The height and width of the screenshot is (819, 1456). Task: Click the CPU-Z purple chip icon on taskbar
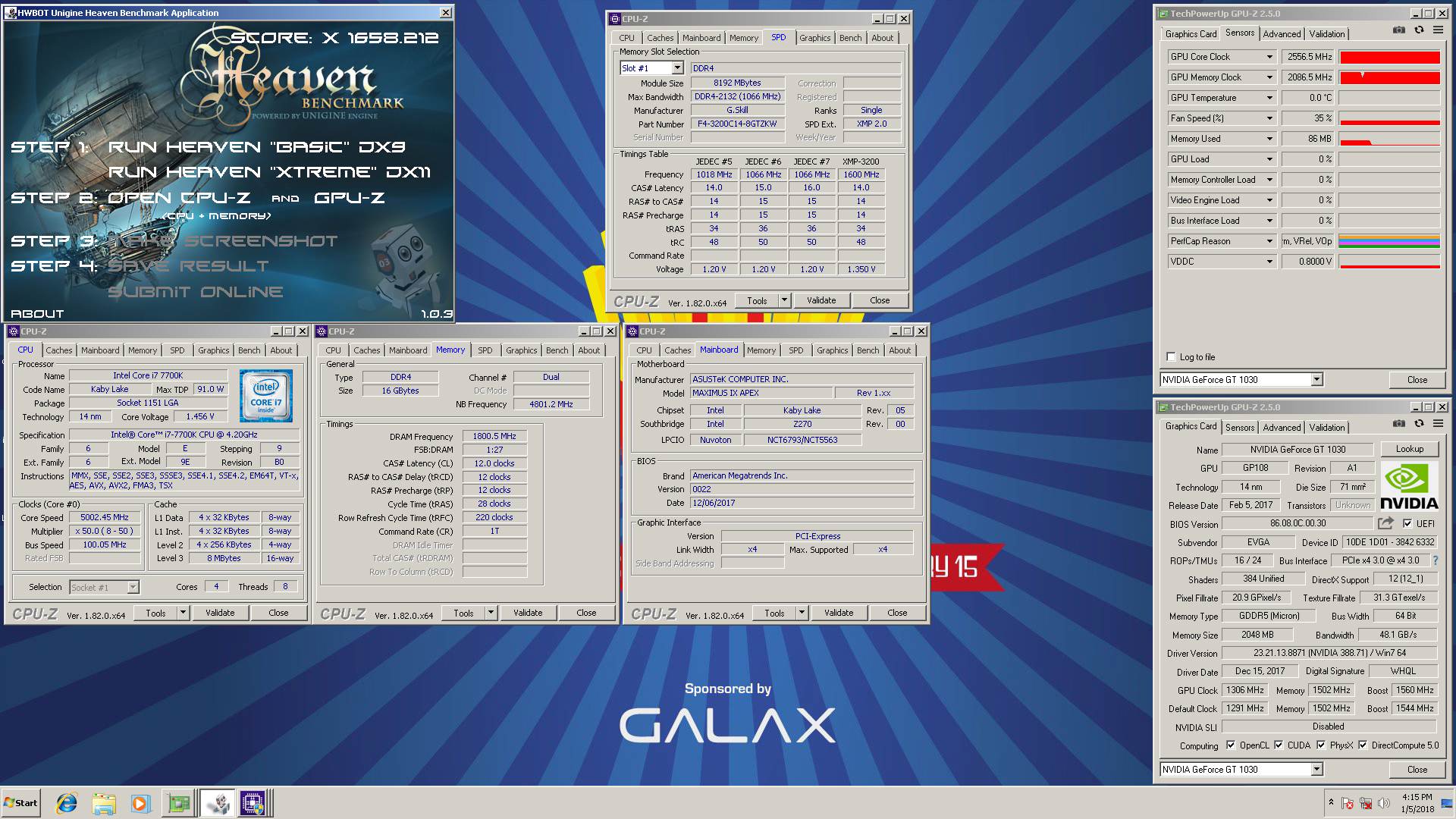pyautogui.click(x=253, y=803)
